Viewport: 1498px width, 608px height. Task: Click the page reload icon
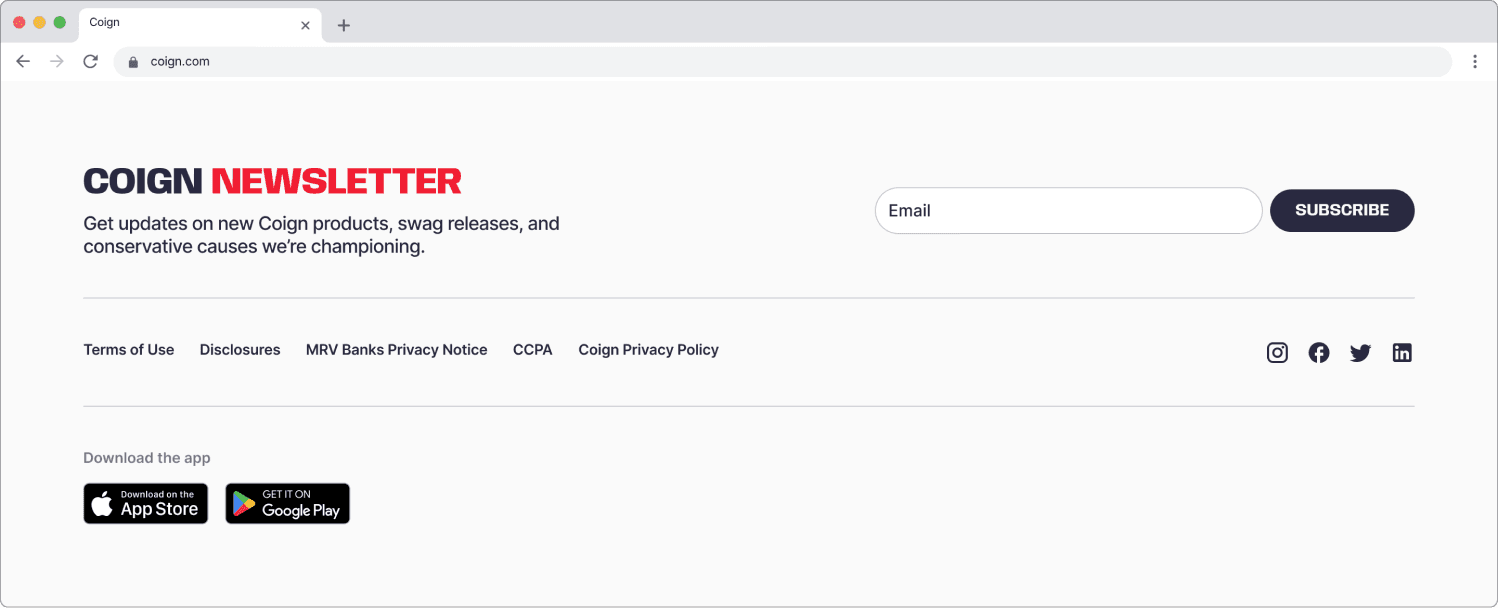click(90, 61)
